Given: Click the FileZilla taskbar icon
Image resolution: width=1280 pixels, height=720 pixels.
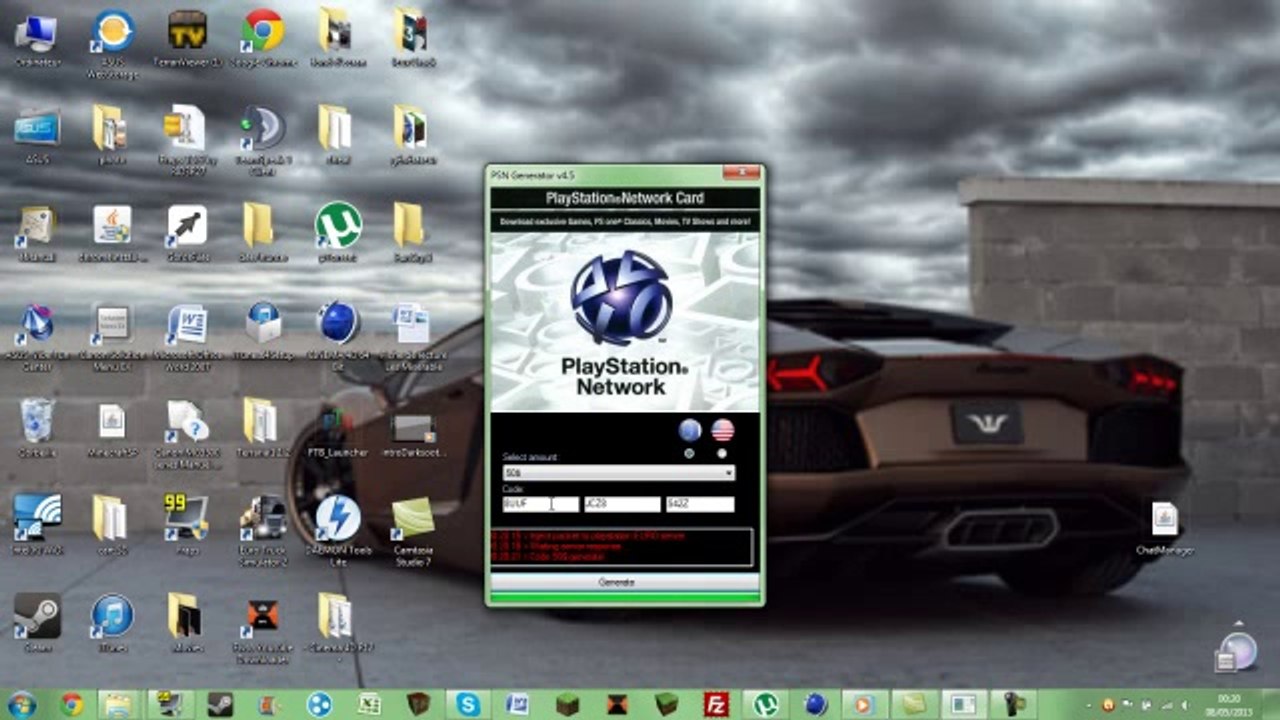Looking at the screenshot, I should pyautogui.click(x=715, y=704).
